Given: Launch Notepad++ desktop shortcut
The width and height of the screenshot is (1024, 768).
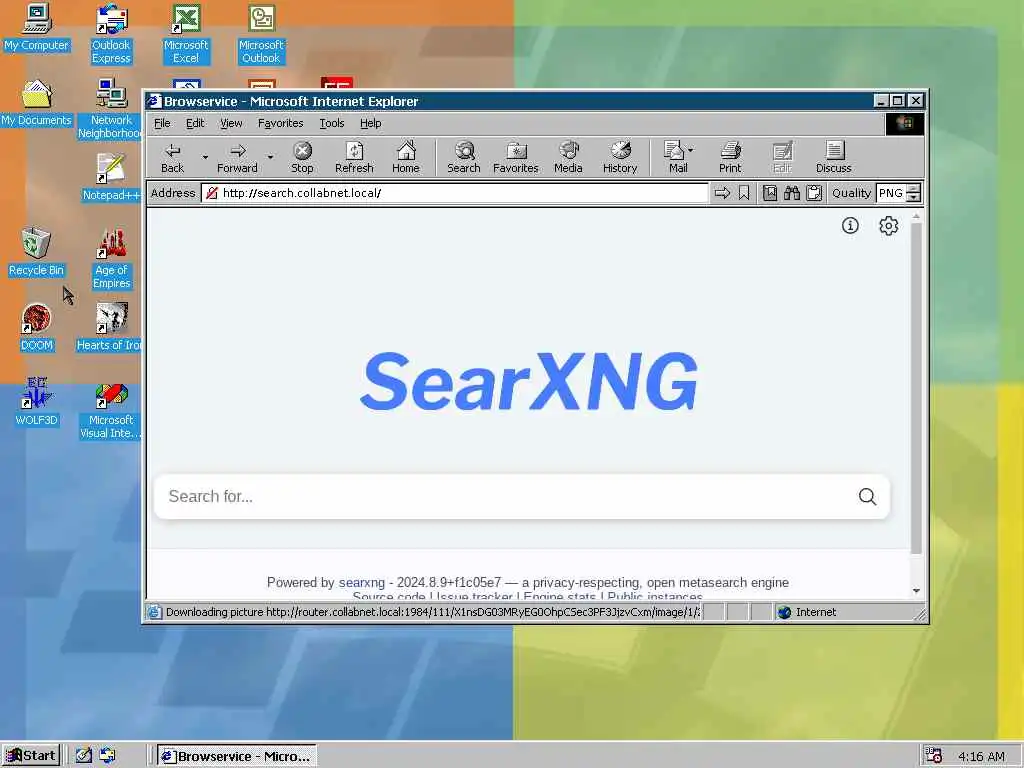Looking at the screenshot, I should pos(111,177).
